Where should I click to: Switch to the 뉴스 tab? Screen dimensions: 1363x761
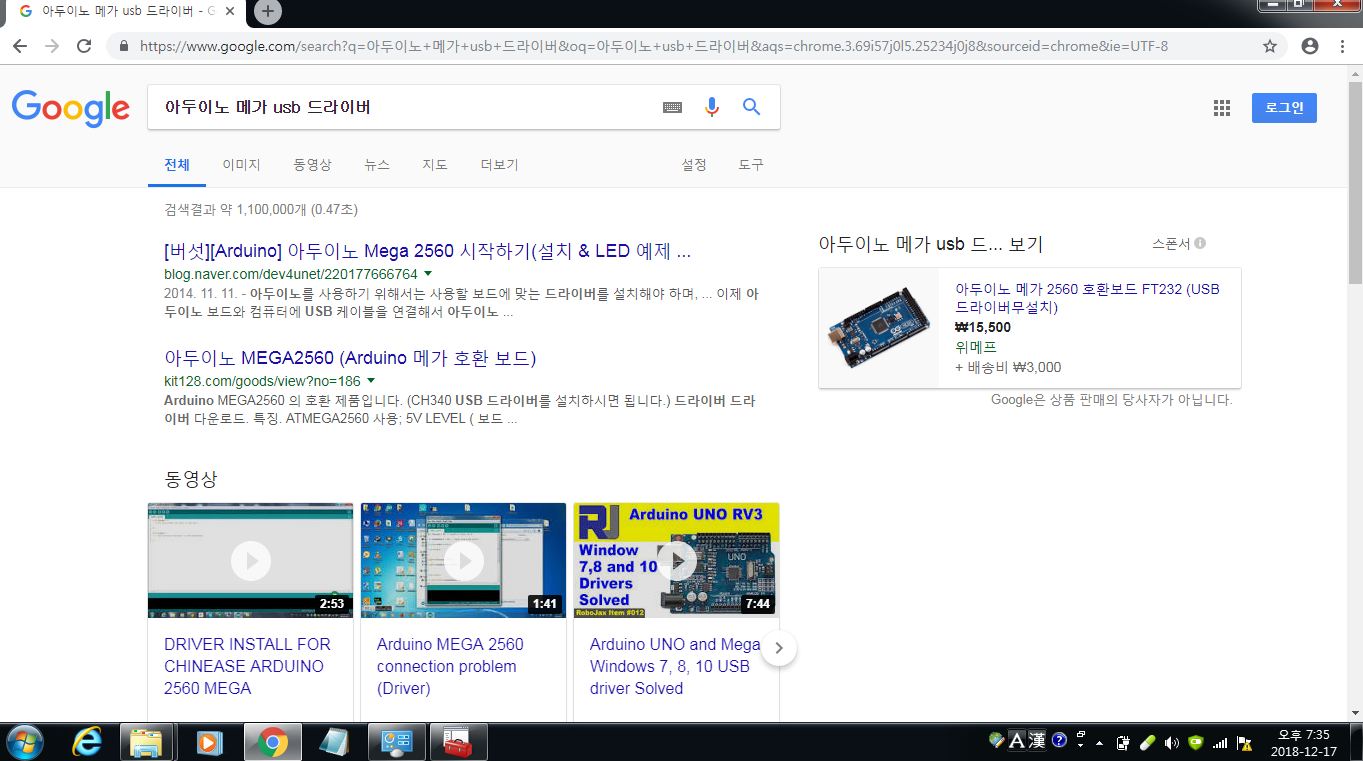coord(377,165)
